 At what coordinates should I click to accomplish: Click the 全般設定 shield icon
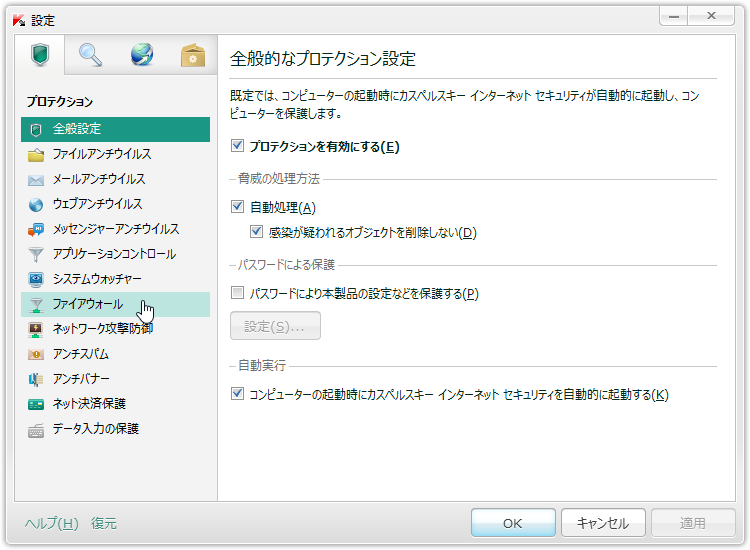click(36, 130)
